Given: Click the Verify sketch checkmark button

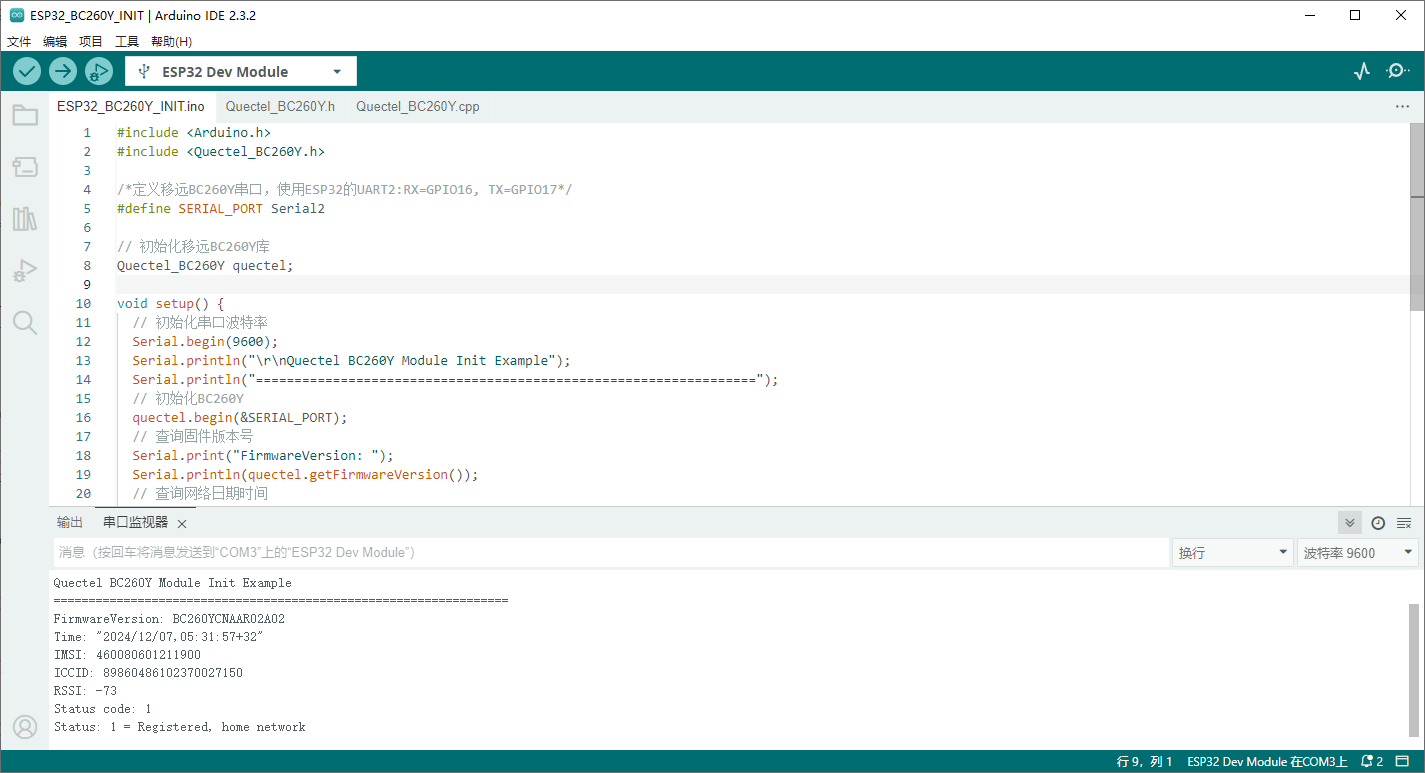Looking at the screenshot, I should click(27, 71).
